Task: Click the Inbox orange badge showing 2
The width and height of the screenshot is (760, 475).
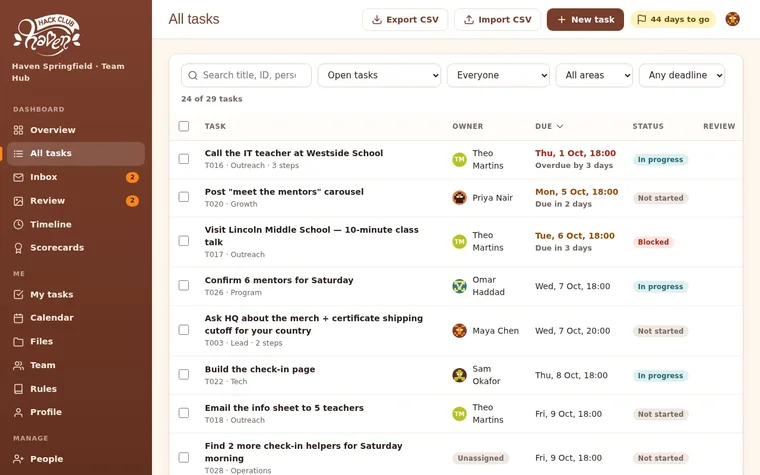Action: pos(132,177)
